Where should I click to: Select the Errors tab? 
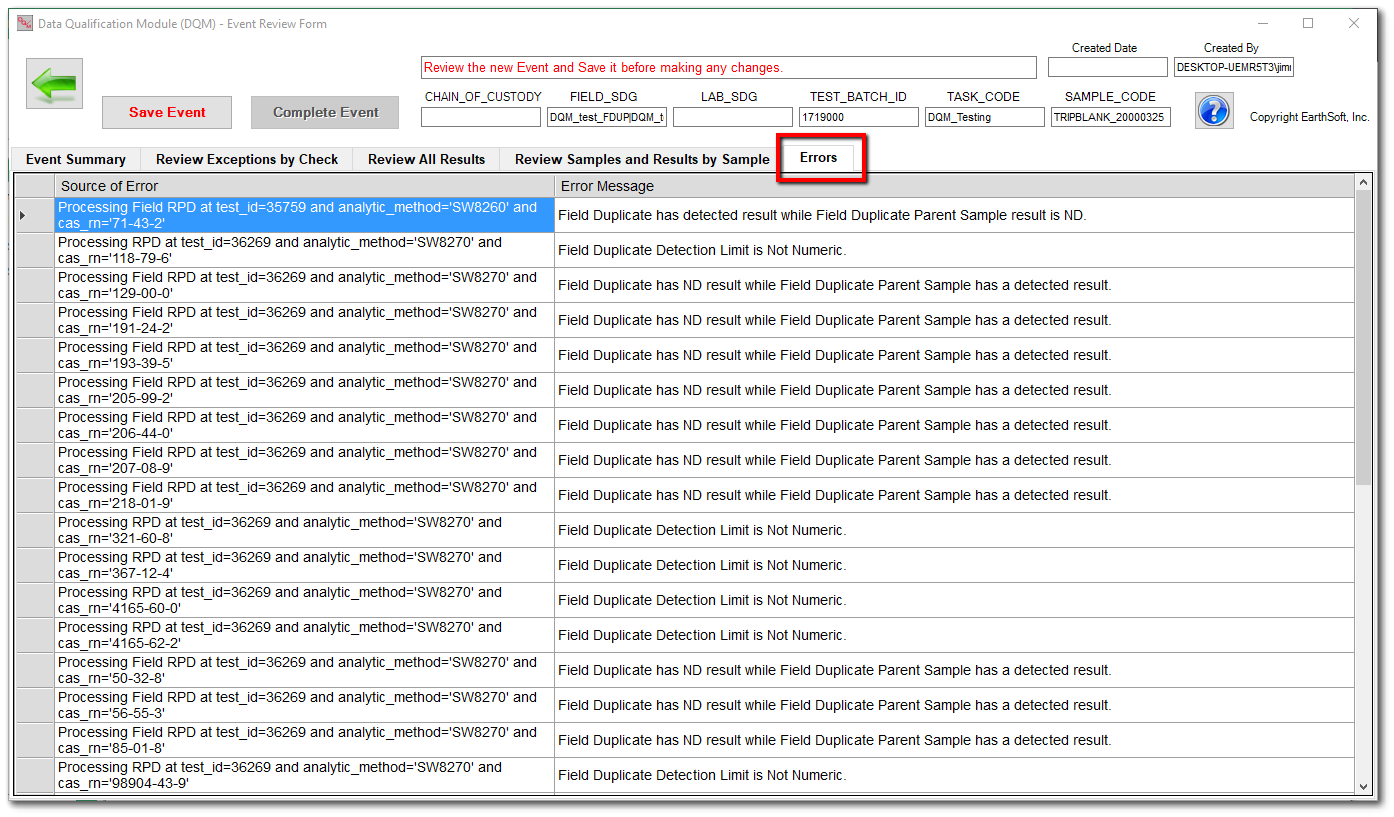(x=818, y=158)
